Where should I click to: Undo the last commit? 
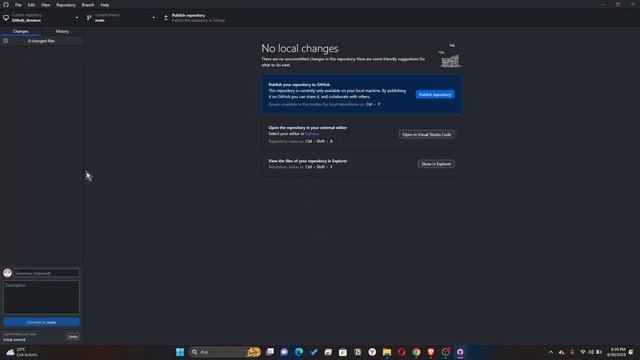73,337
